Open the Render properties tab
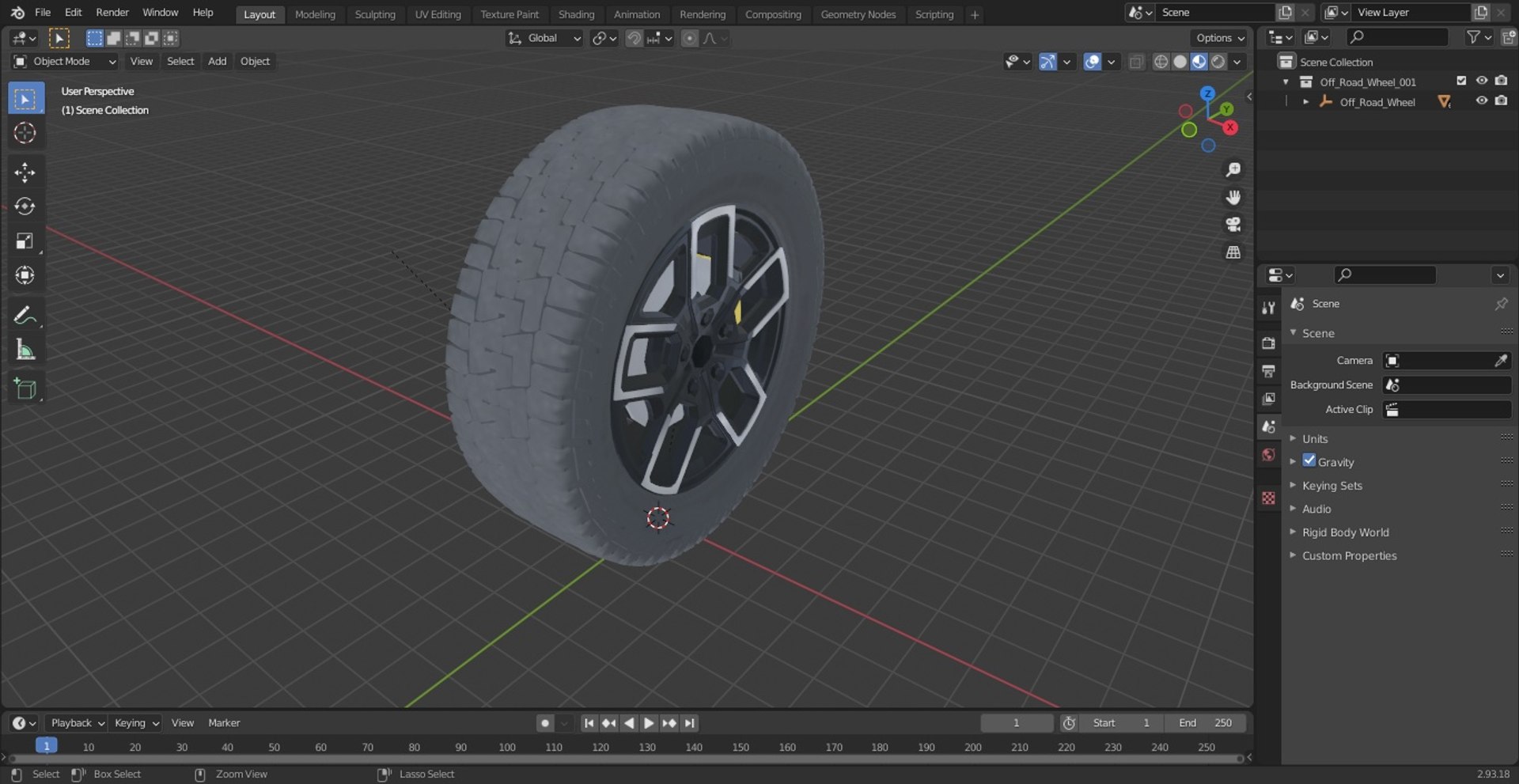This screenshot has width=1519, height=784. 1269,343
